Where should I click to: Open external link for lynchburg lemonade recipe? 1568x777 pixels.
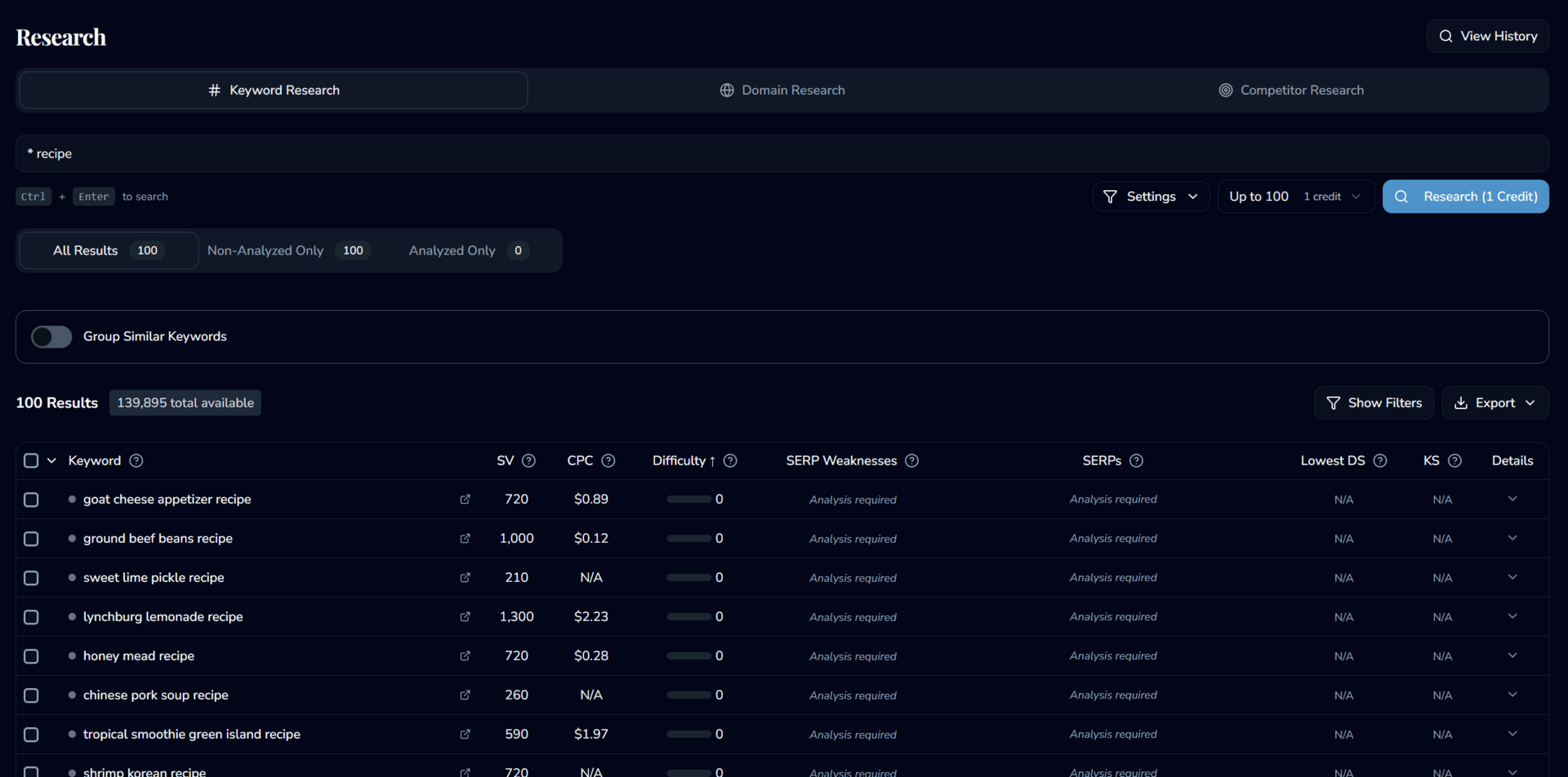pos(465,617)
